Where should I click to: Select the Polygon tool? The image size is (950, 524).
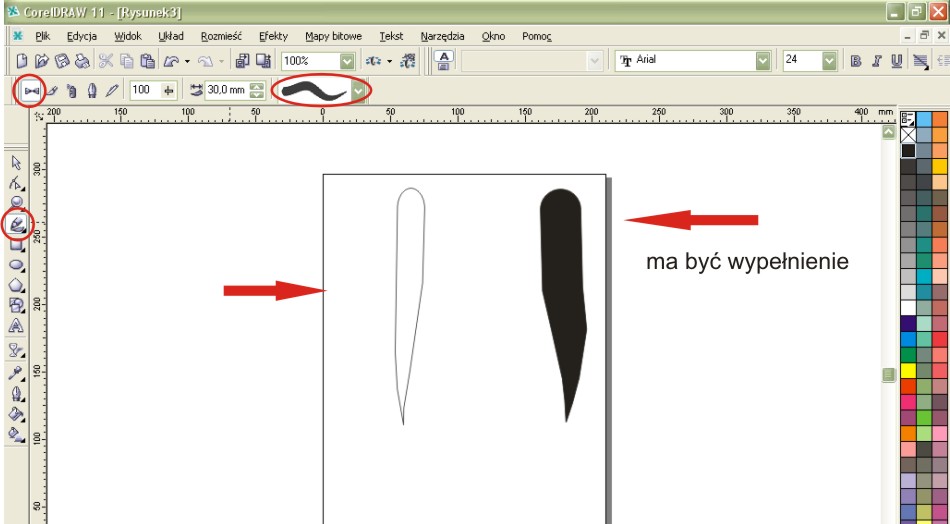(x=16, y=285)
